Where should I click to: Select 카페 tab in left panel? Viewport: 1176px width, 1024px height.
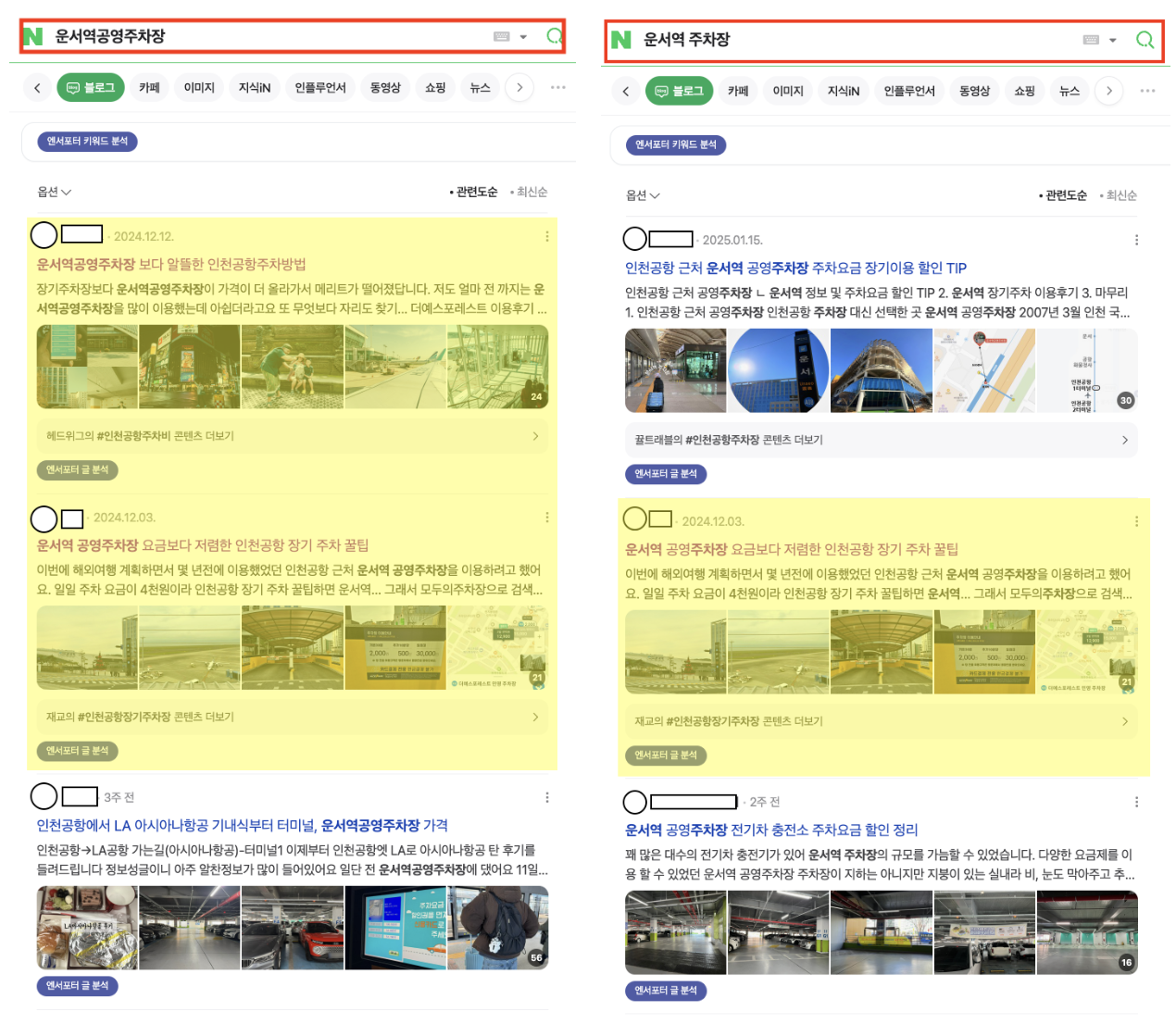tap(149, 88)
